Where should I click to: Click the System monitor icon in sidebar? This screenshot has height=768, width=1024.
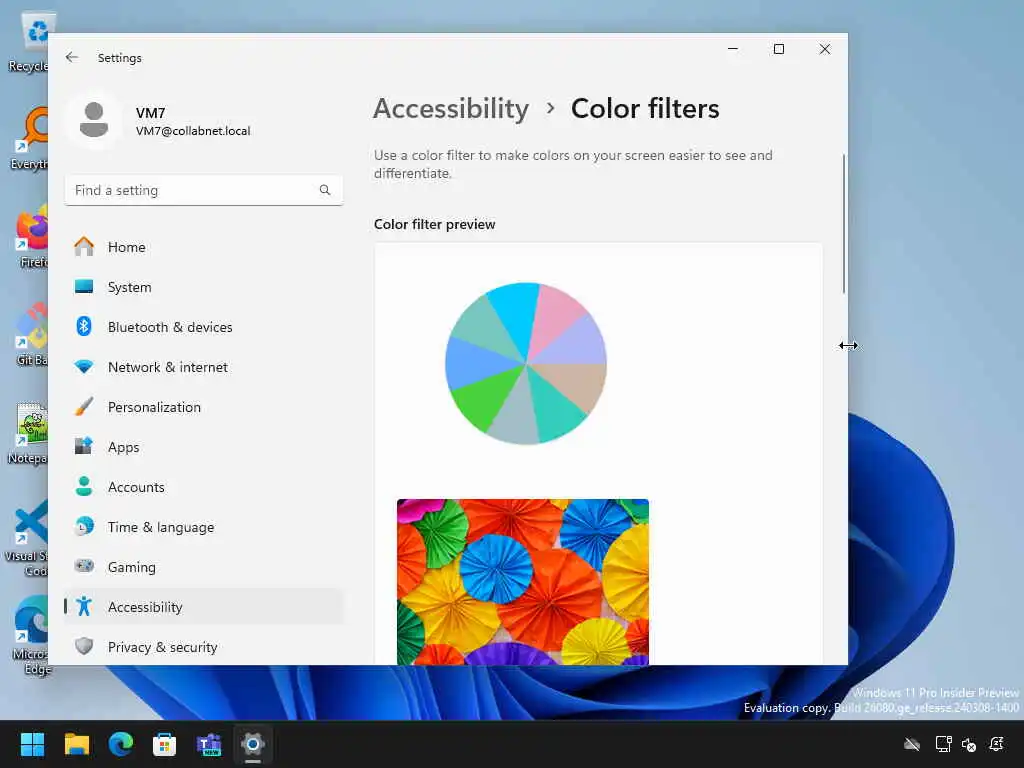tap(84, 287)
